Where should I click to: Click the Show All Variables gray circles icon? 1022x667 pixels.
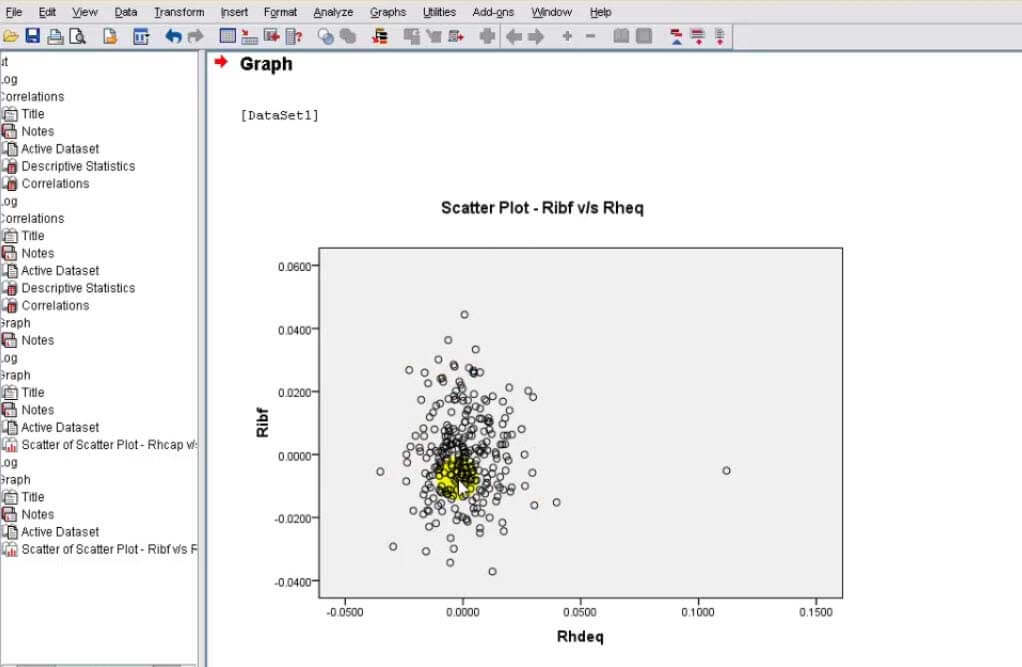[x=348, y=37]
